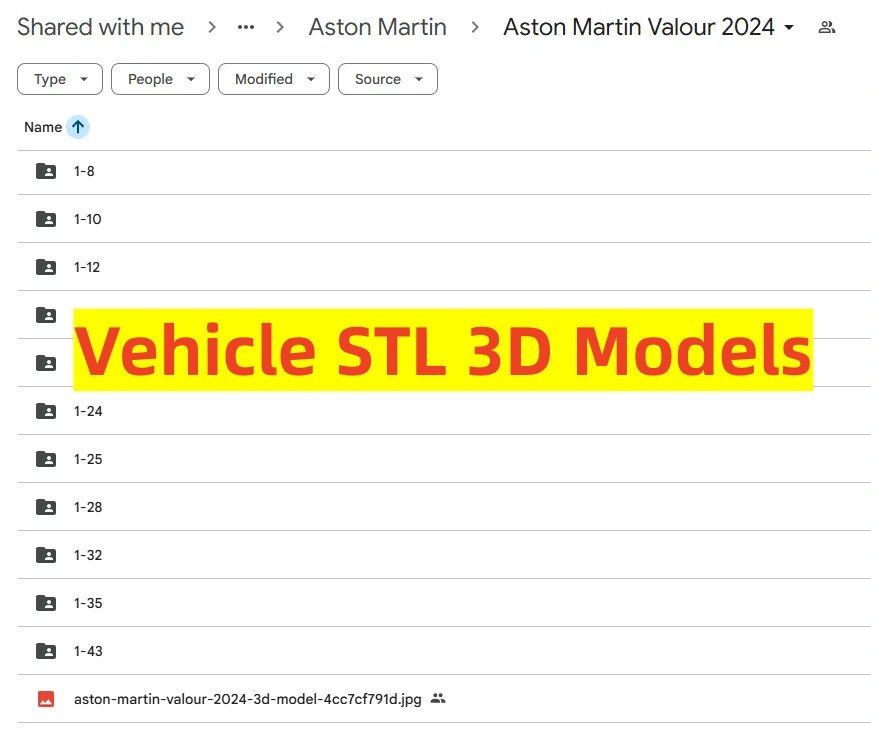Open the Source filter dropdown

(x=388, y=79)
